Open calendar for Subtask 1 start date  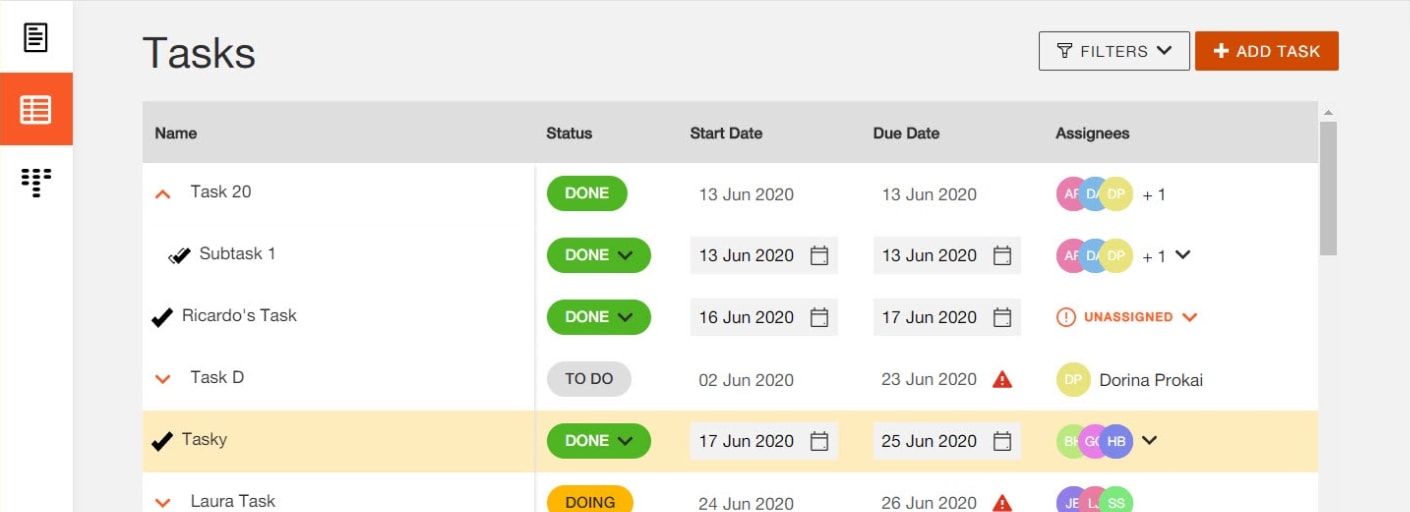pos(819,256)
